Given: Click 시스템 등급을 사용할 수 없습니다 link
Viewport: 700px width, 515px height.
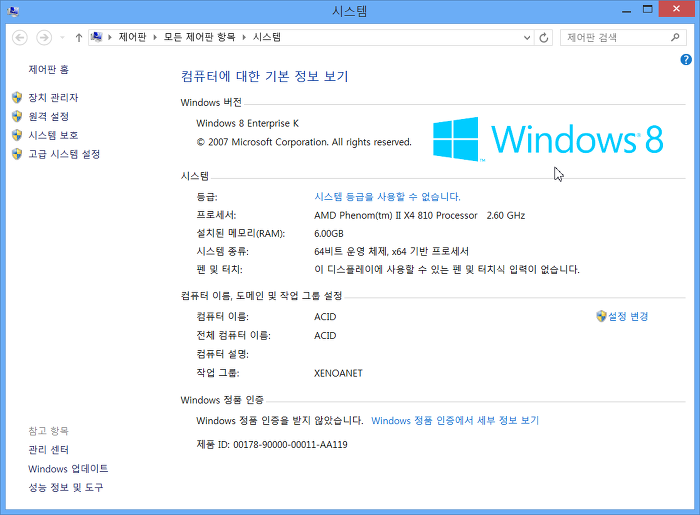Looking at the screenshot, I should pyautogui.click(x=387, y=197).
